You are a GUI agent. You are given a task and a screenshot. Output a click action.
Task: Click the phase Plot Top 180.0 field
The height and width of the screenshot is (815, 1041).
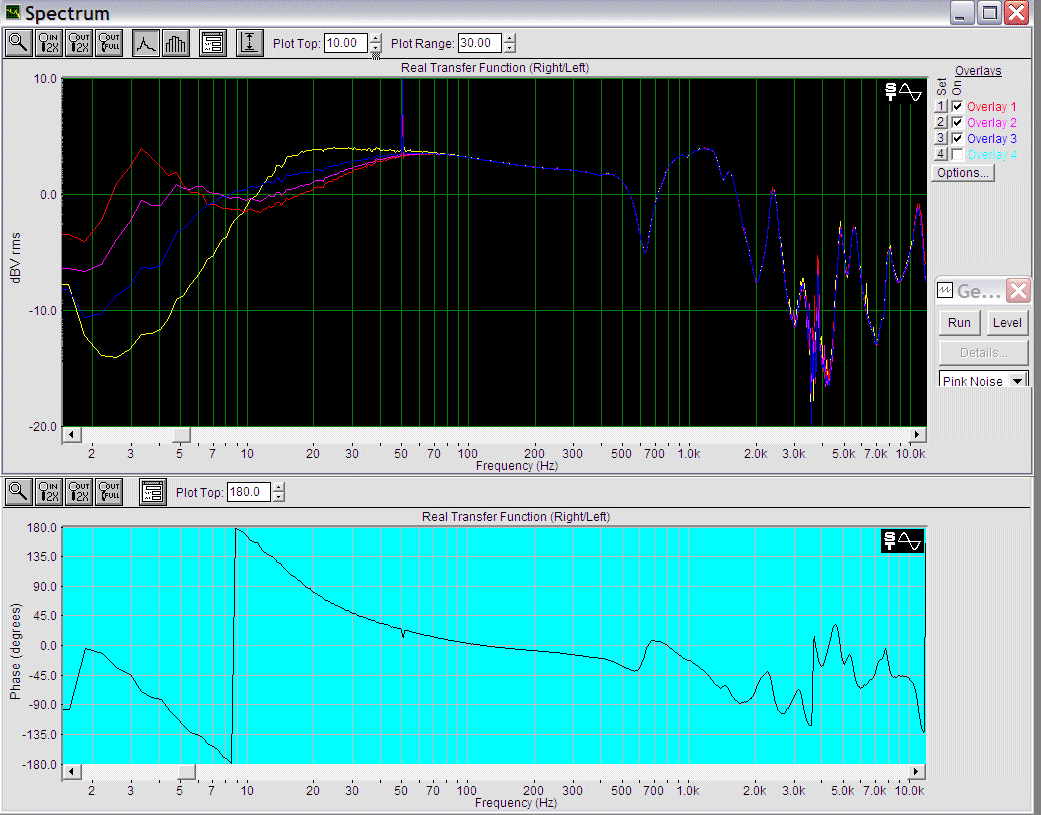coord(249,492)
